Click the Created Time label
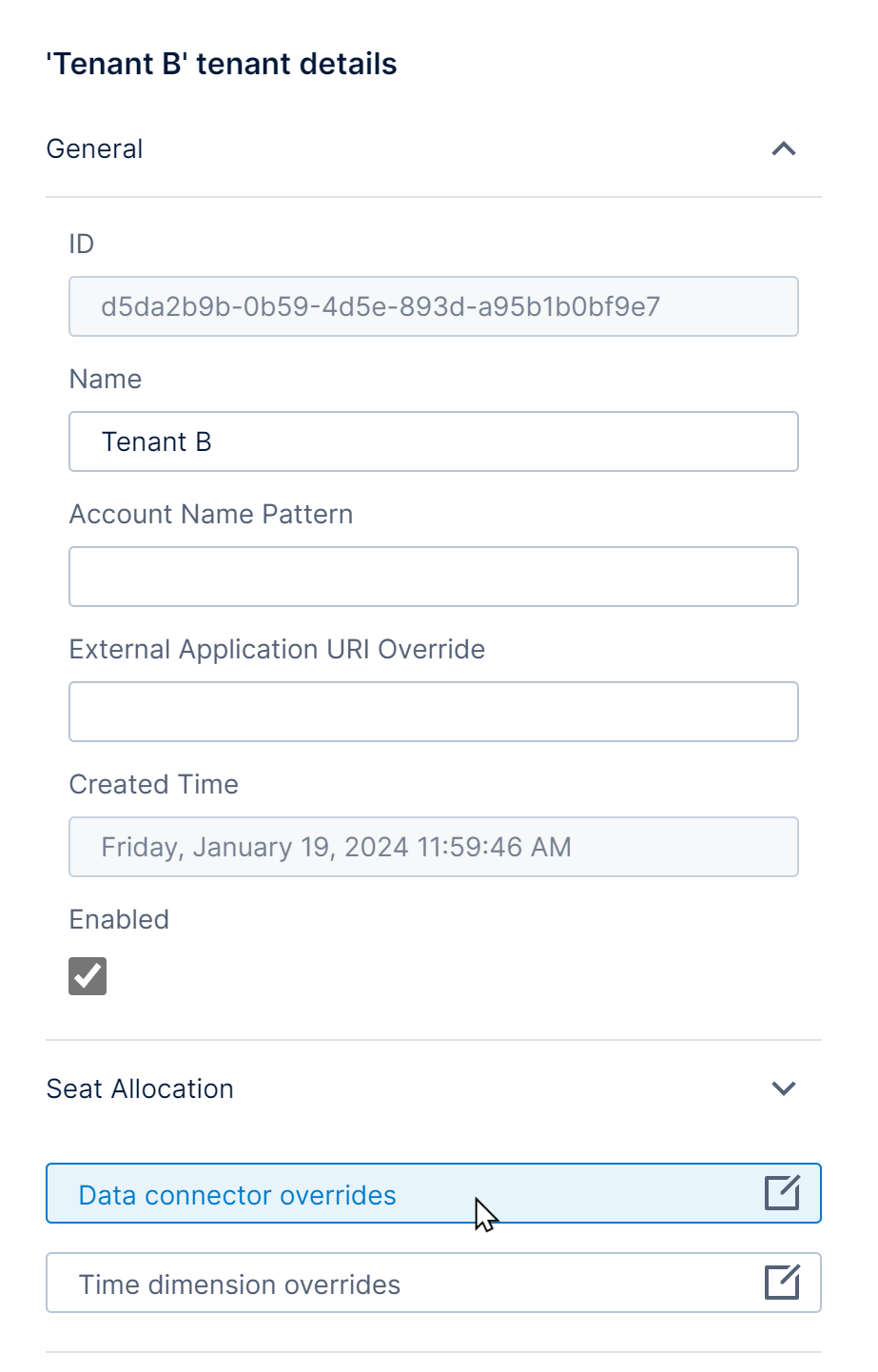The height and width of the screenshot is (1372, 878). (x=154, y=784)
